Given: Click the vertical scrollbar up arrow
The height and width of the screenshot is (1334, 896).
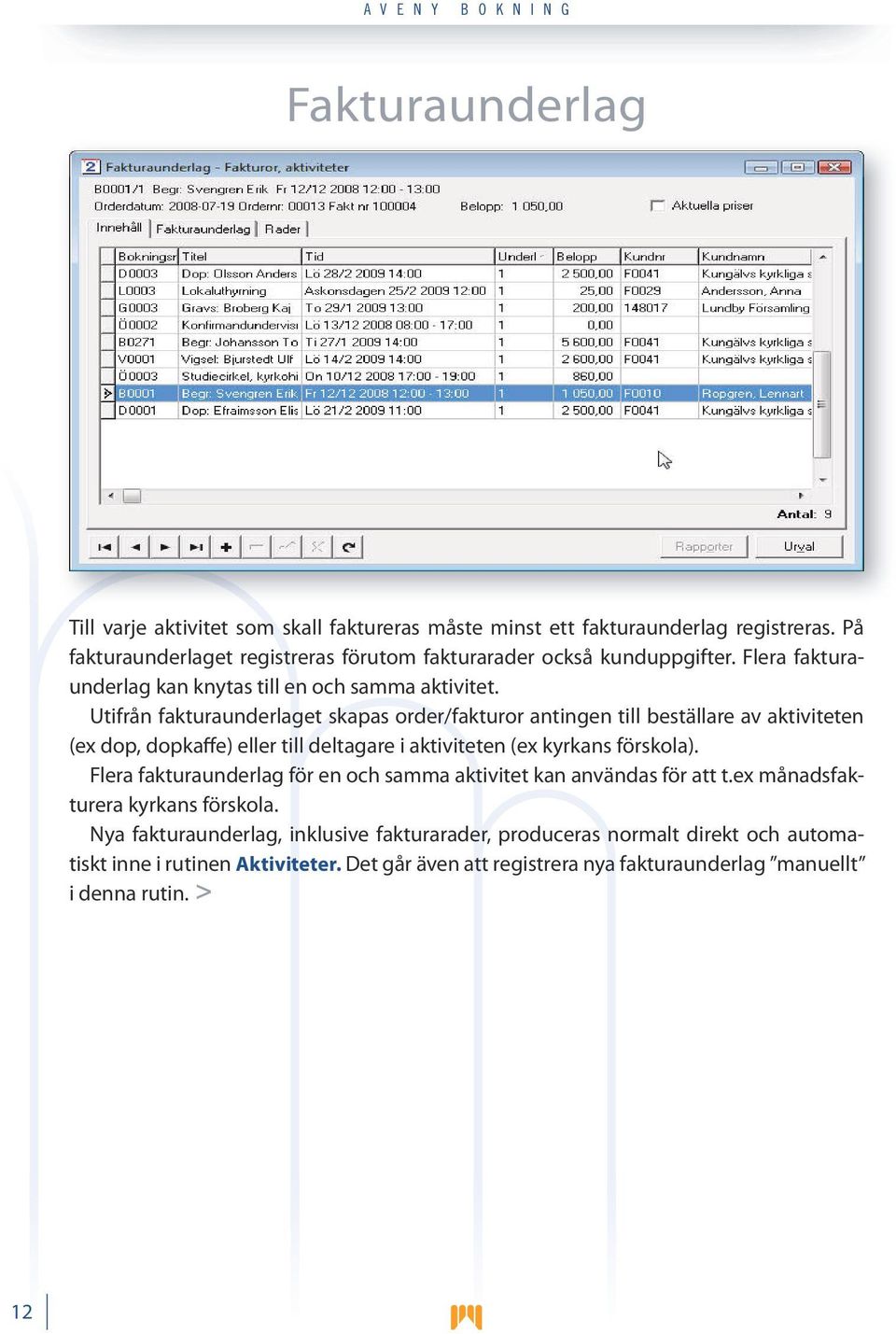Looking at the screenshot, I should (822, 256).
